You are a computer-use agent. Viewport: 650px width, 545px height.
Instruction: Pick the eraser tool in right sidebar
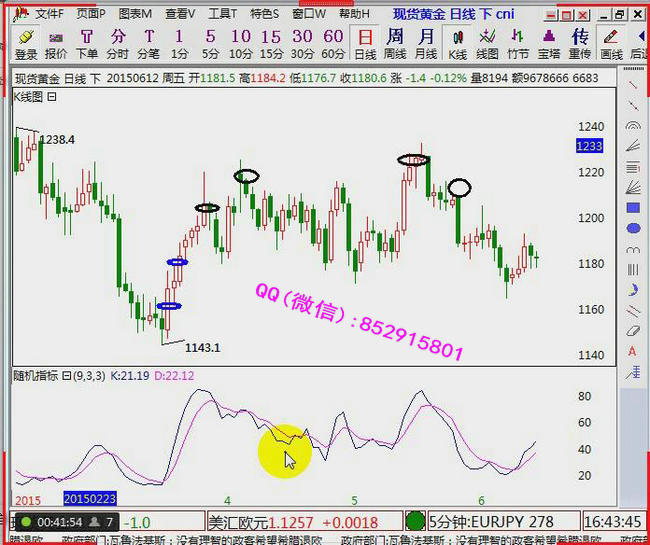pyautogui.click(x=632, y=331)
